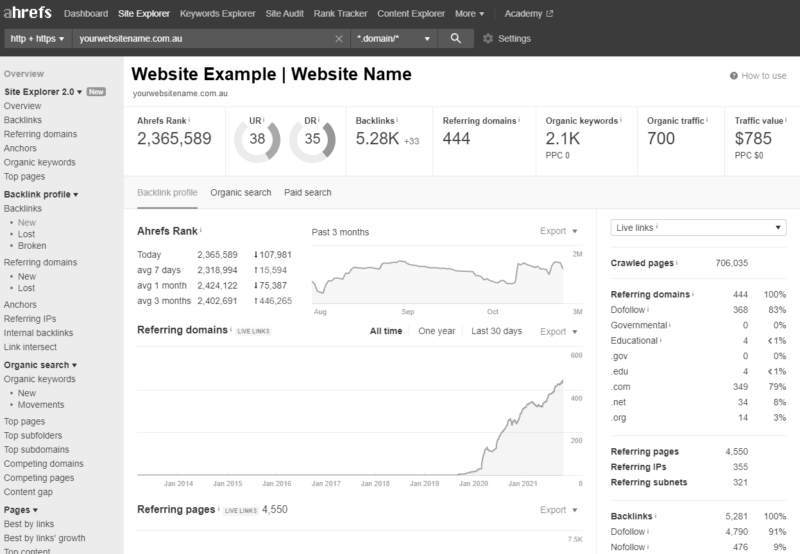Image resolution: width=800 pixels, height=554 pixels.
Task: Click the Dofollow 368 referring domains count
Action: point(740,310)
